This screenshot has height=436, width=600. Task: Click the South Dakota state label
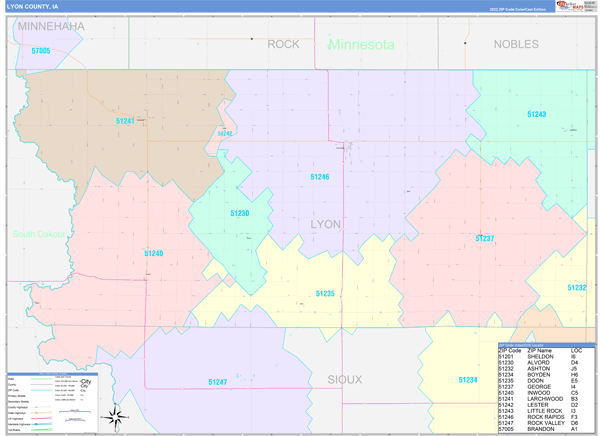click(x=38, y=234)
